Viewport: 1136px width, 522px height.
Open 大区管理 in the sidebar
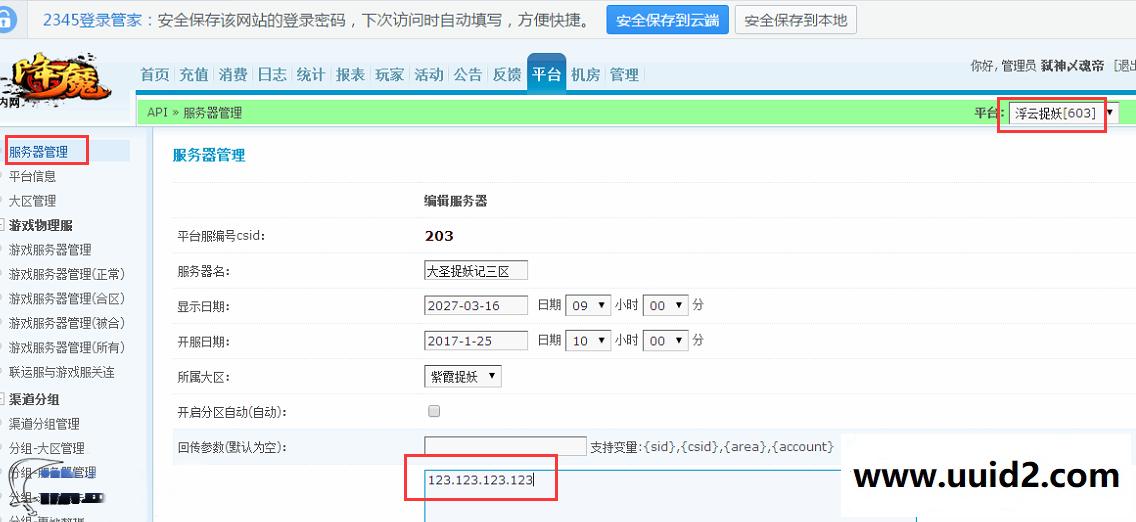(x=33, y=201)
